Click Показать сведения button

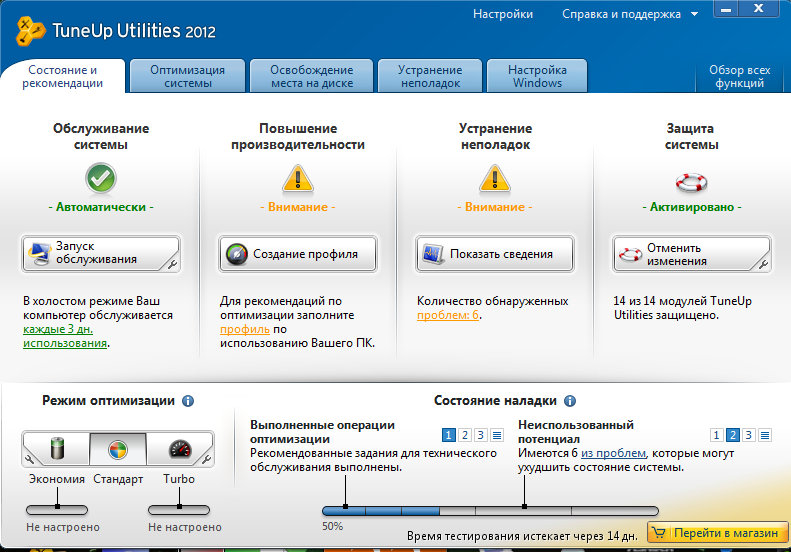[x=494, y=254]
